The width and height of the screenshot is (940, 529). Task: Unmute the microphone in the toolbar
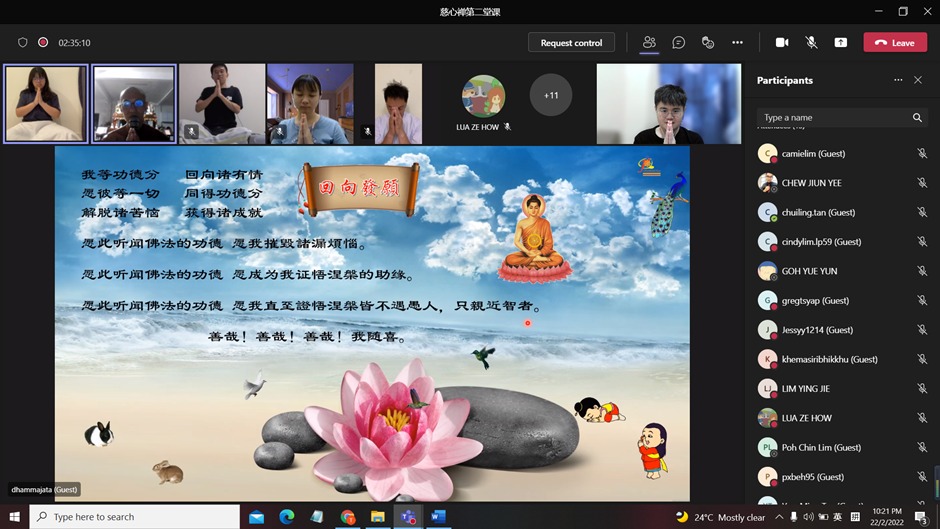coord(811,43)
